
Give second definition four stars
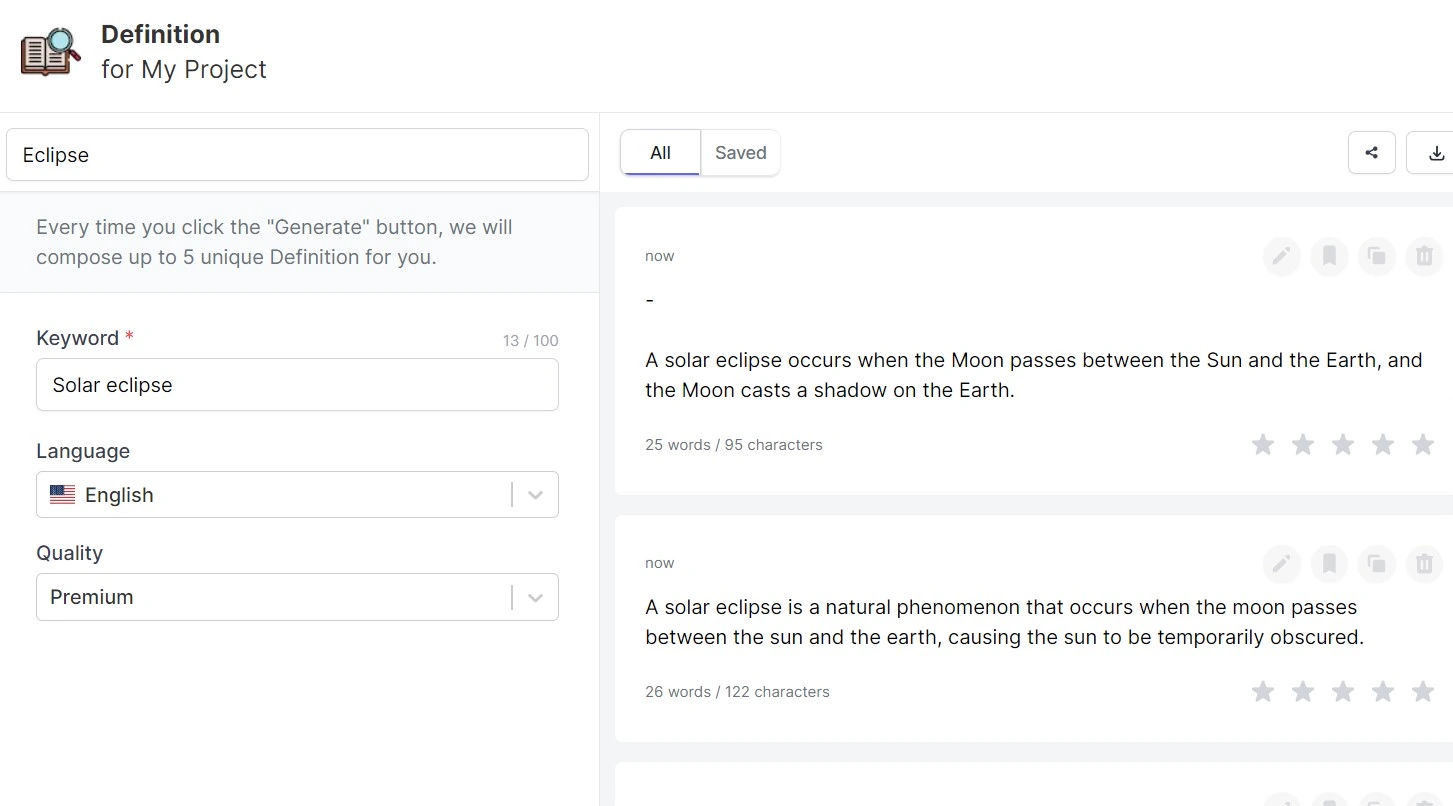1383,691
